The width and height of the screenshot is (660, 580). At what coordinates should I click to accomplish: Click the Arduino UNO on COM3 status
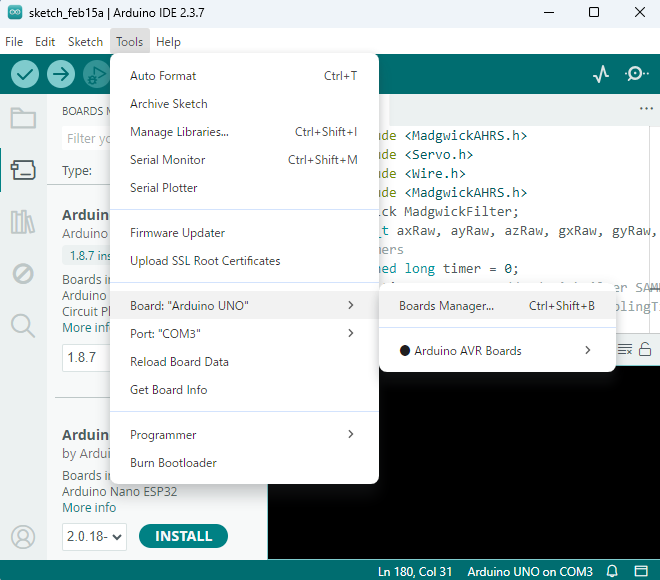(529, 572)
